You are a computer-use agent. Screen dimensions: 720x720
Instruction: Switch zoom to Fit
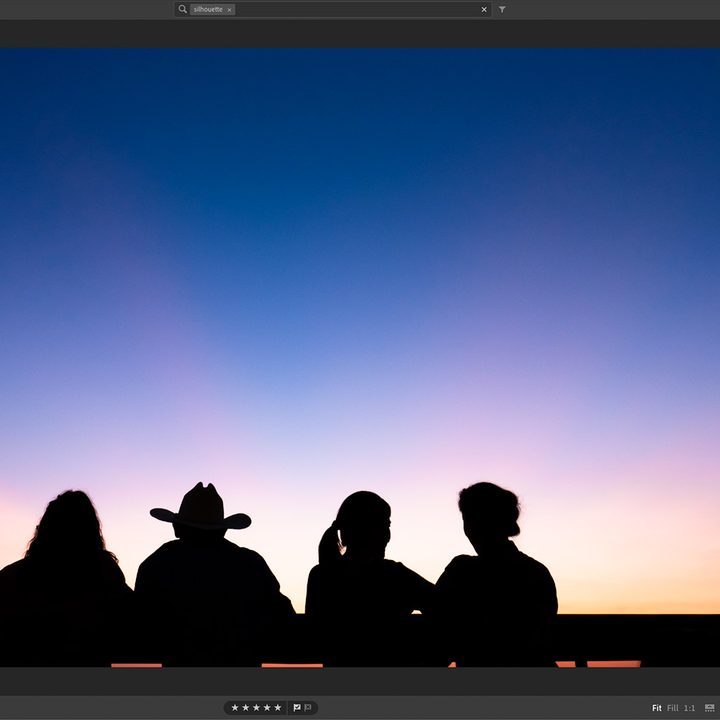click(657, 708)
